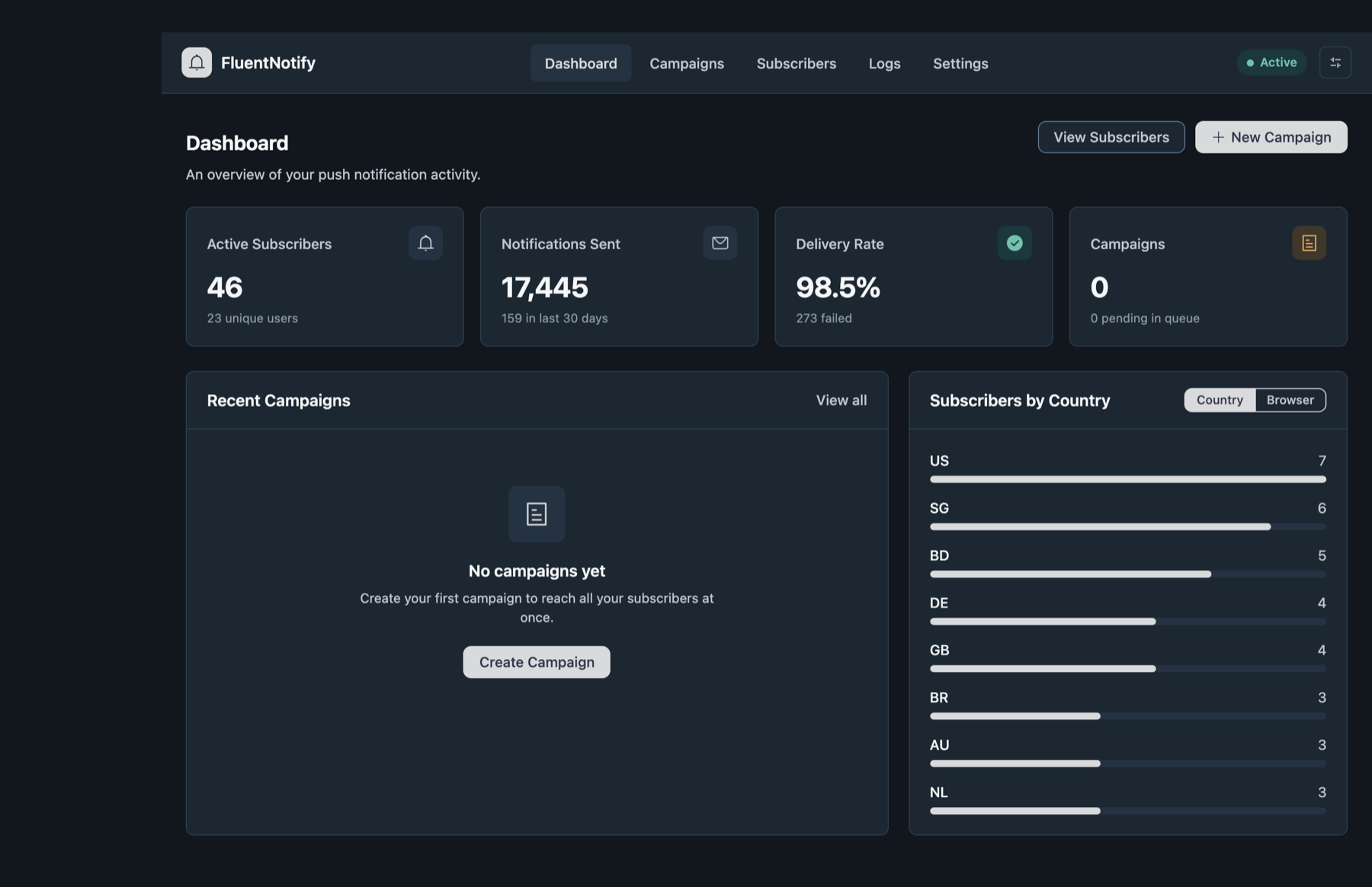Image resolution: width=1372 pixels, height=887 pixels.
Task: Click the GB subscriber progress bar
Action: point(1128,668)
